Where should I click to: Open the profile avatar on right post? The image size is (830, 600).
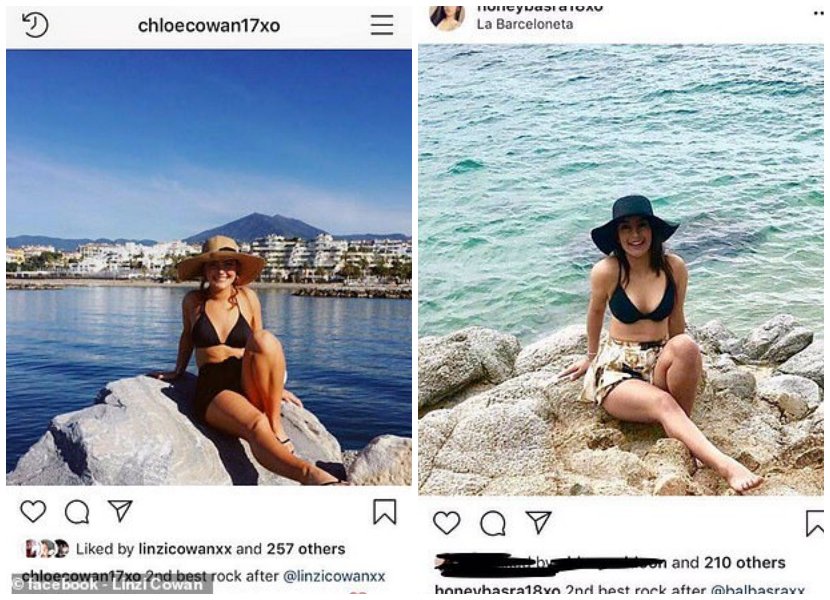448,17
